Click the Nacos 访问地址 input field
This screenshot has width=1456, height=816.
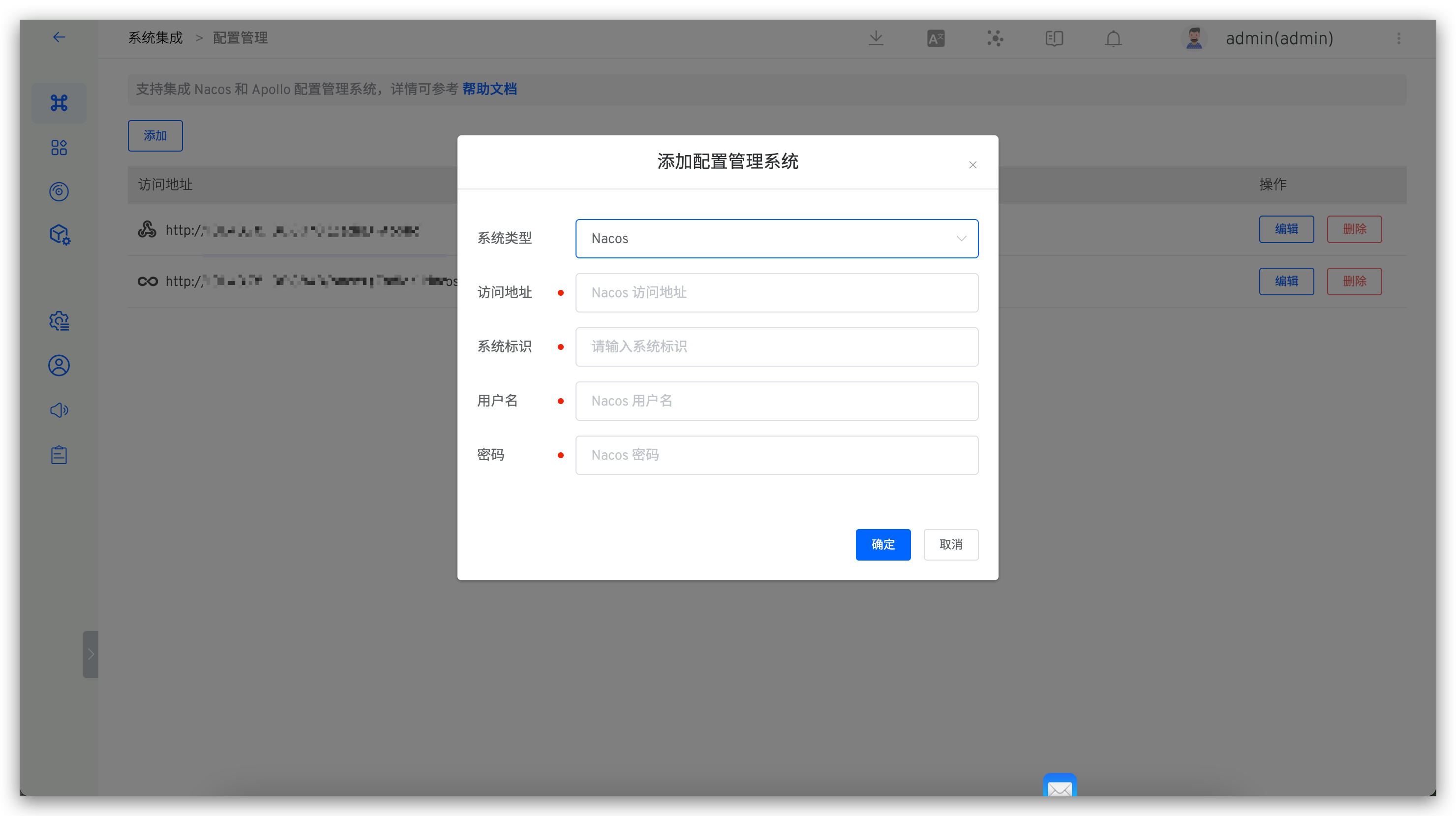(x=776, y=292)
